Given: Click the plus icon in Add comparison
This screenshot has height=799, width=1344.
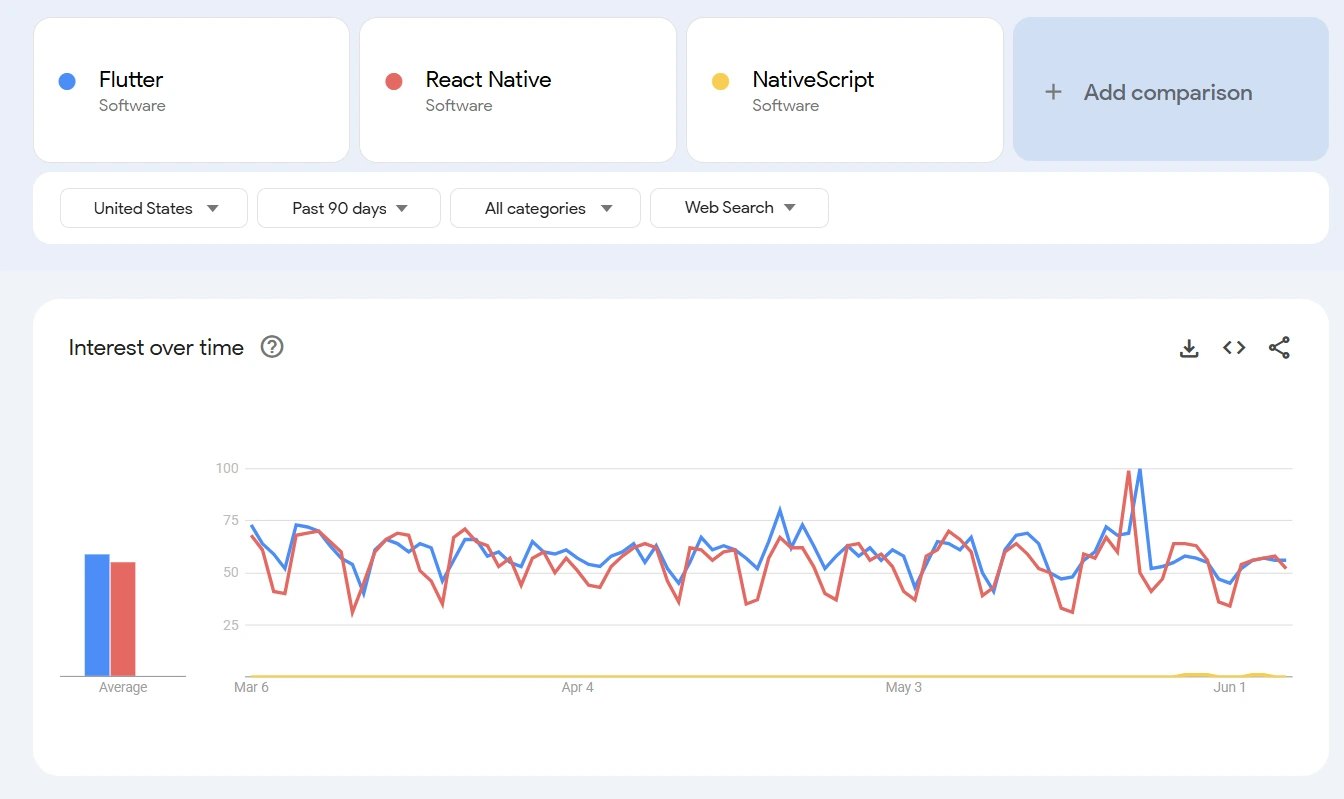Looking at the screenshot, I should [1053, 92].
